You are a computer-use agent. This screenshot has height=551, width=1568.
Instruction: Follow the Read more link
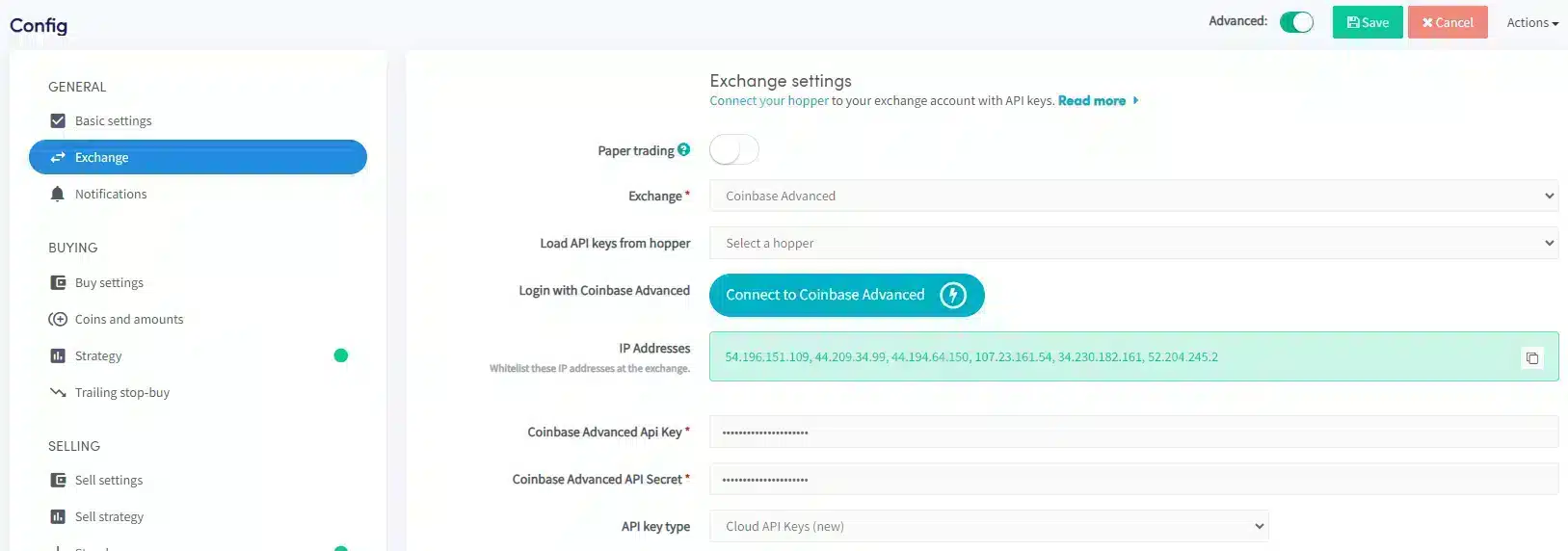pyautogui.click(x=1092, y=100)
